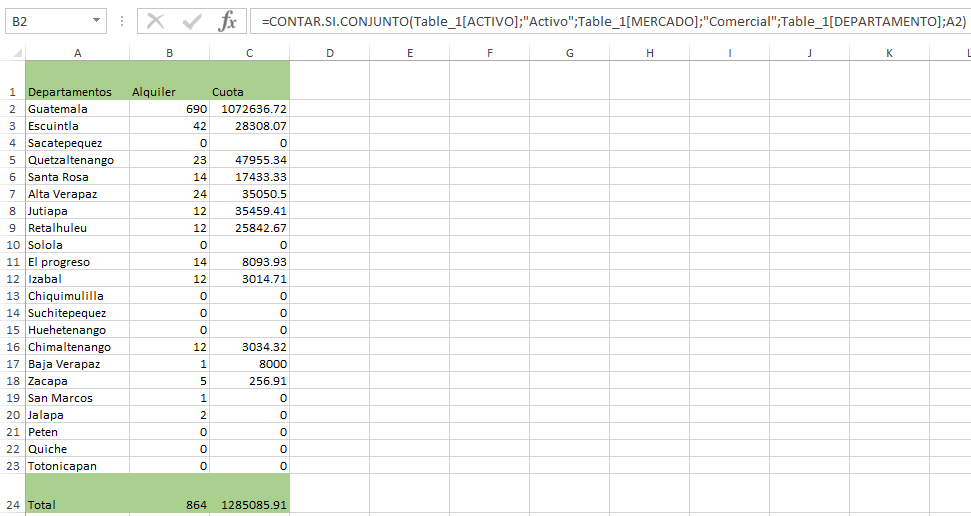Click the Cancel (X) icon in formula bar
The image size is (971, 516).
[x=156, y=21]
